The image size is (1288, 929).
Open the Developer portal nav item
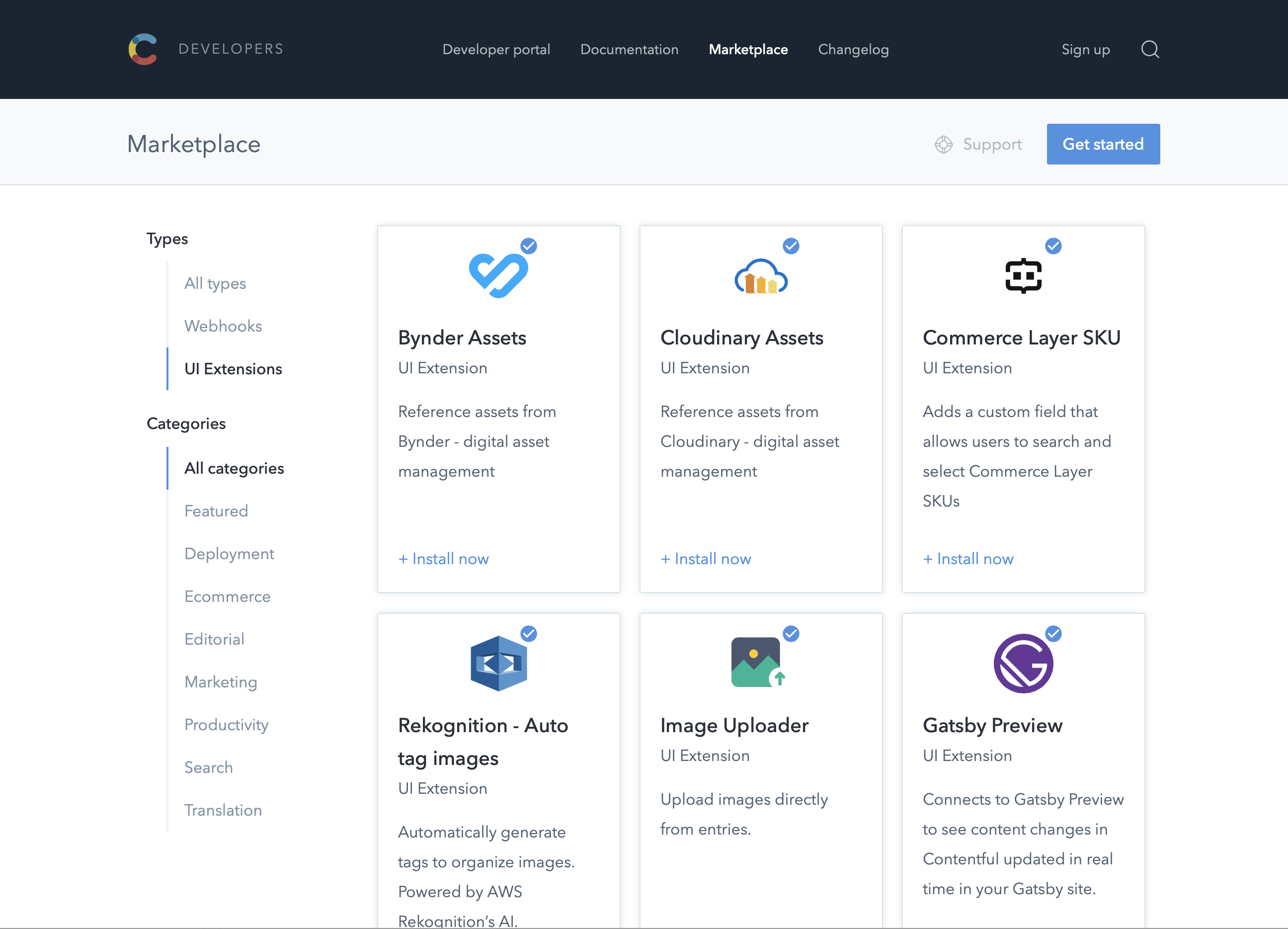click(x=496, y=49)
